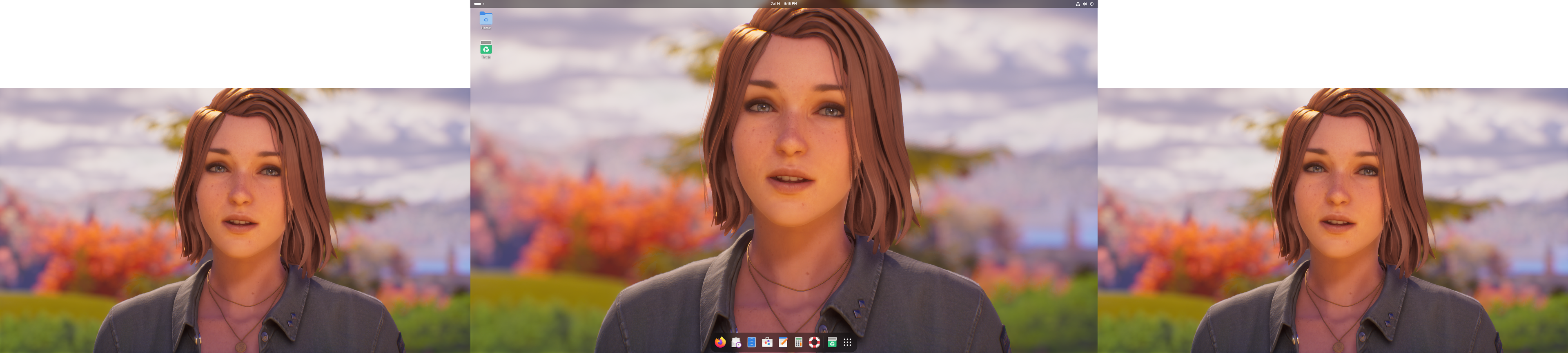Launch Firefox from the dock

point(720,342)
